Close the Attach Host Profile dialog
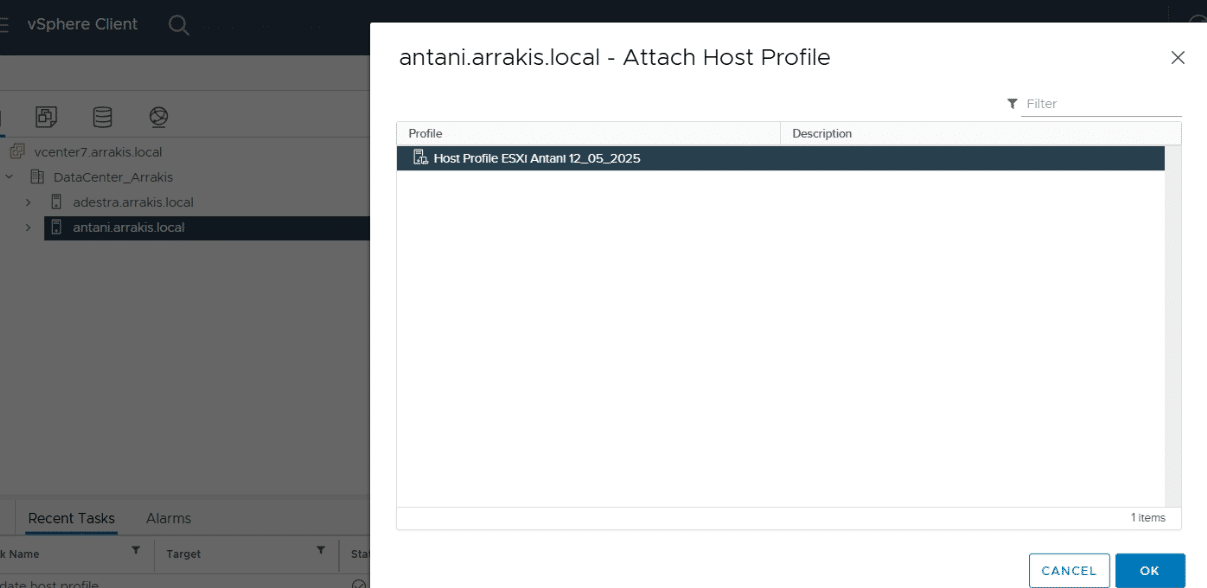The image size is (1207, 588). coord(1178,58)
